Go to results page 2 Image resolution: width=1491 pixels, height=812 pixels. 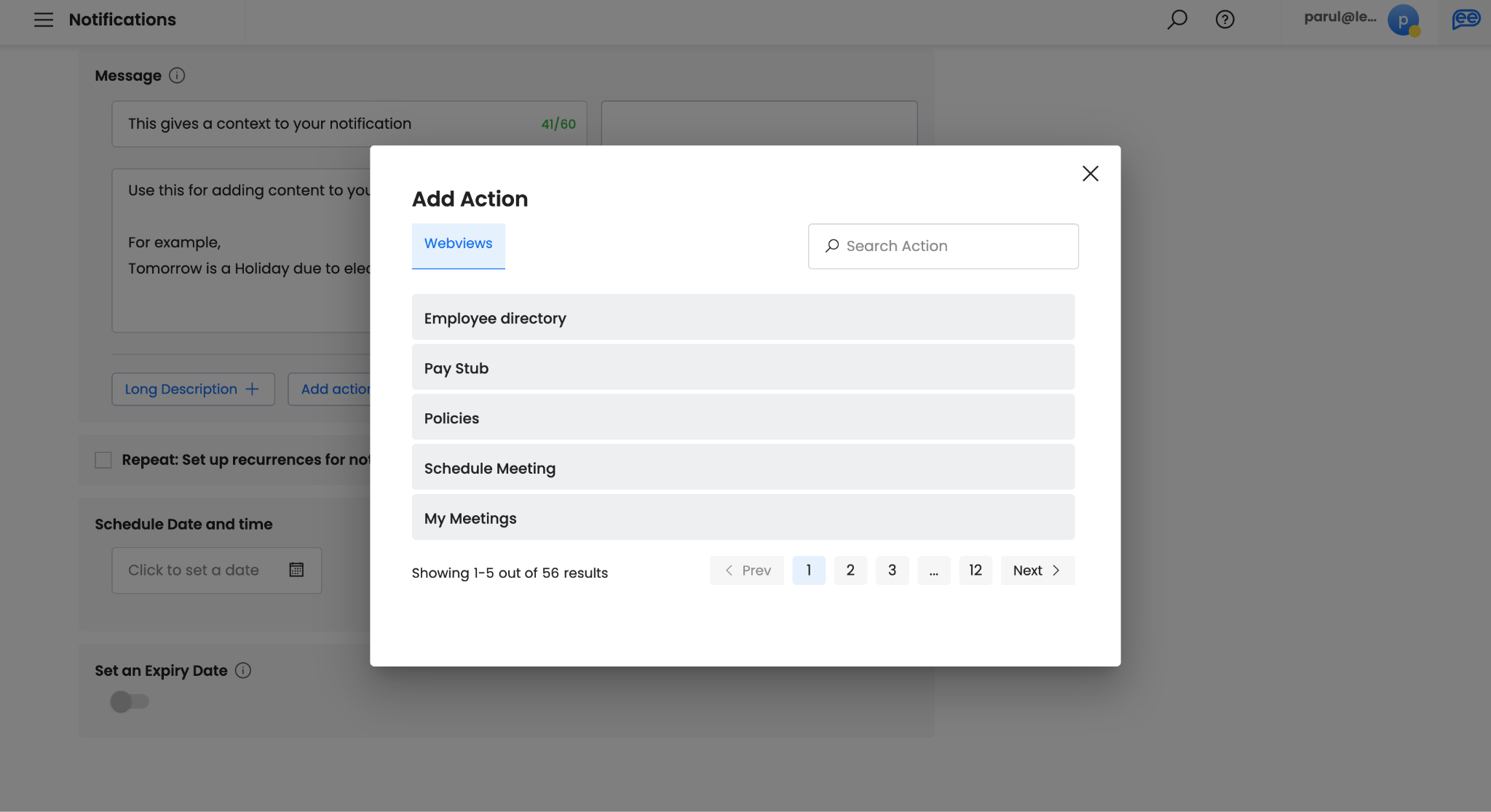(x=850, y=570)
